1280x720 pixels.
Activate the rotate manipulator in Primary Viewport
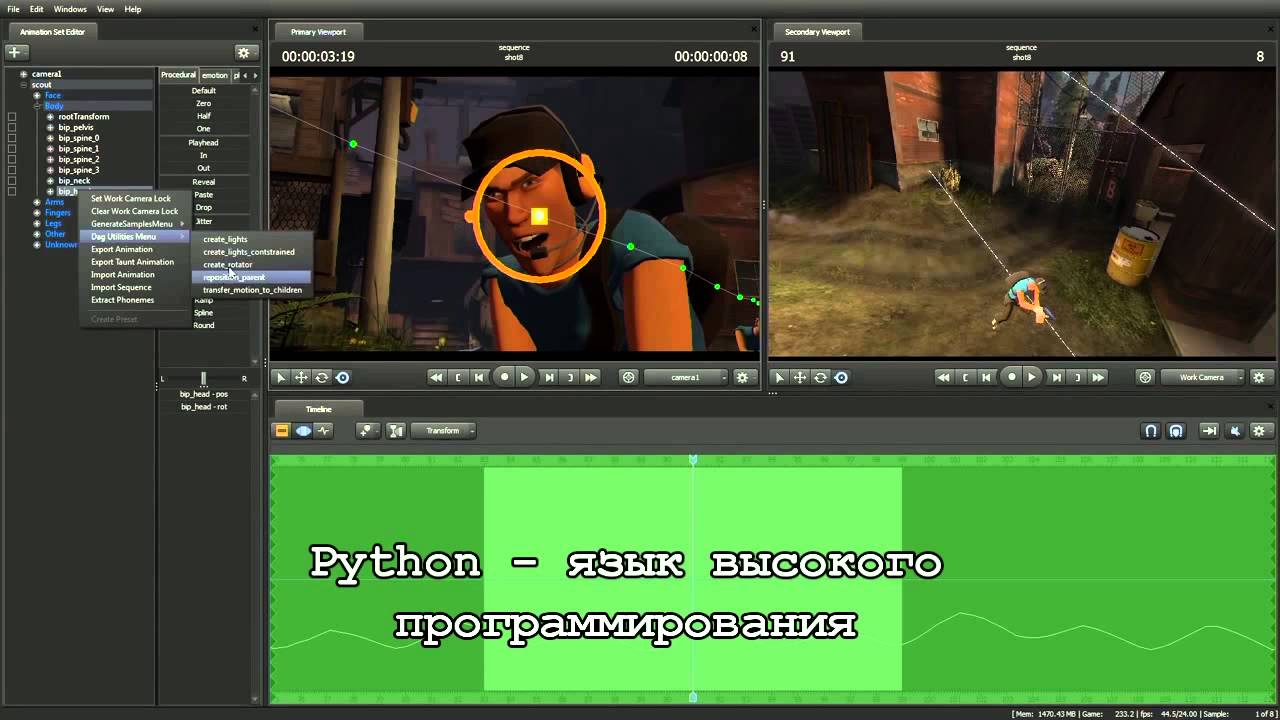pyautogui.click(x=322, y=377)
